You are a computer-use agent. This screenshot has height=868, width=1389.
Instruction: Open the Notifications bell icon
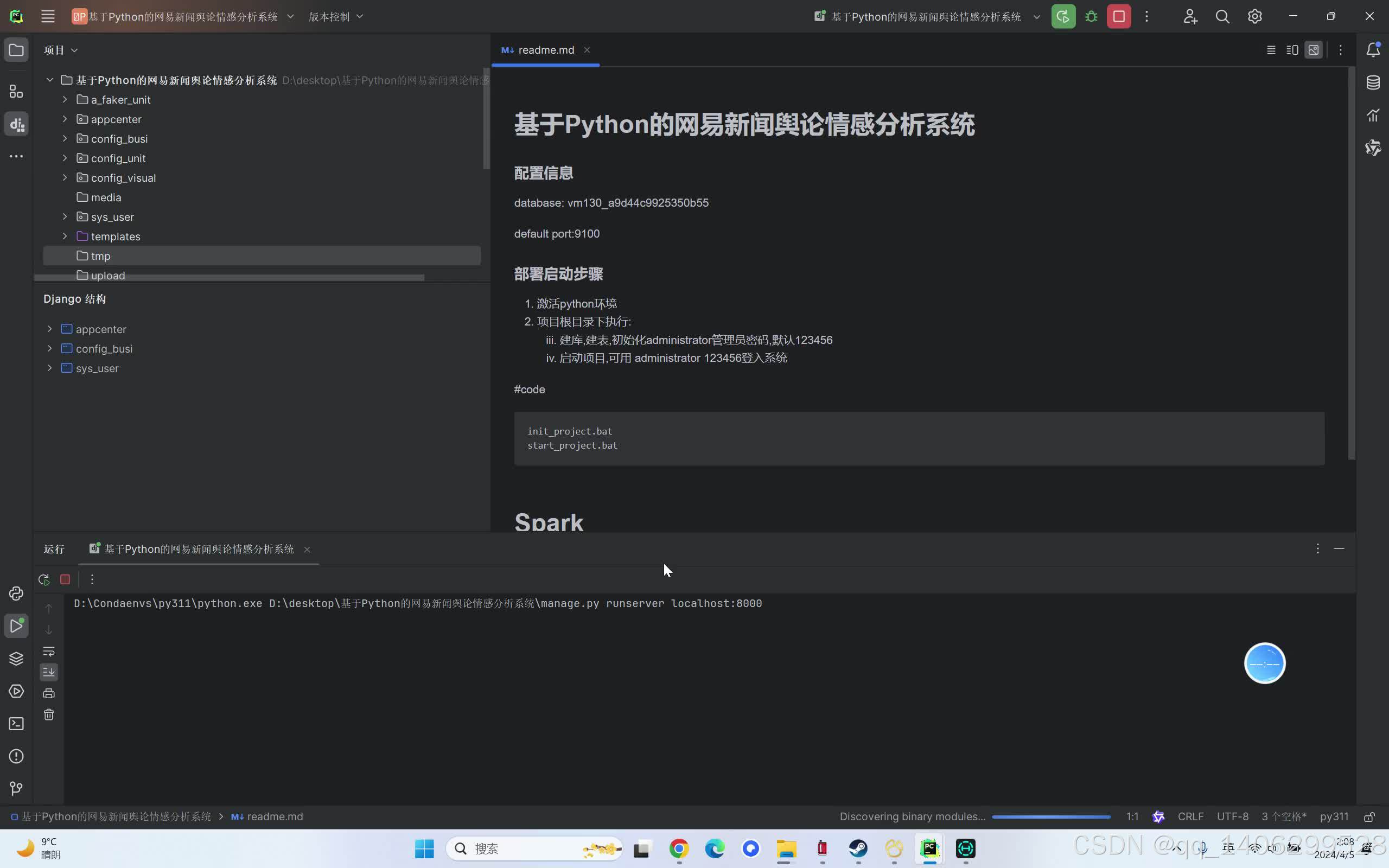(x=1372, y=50)
